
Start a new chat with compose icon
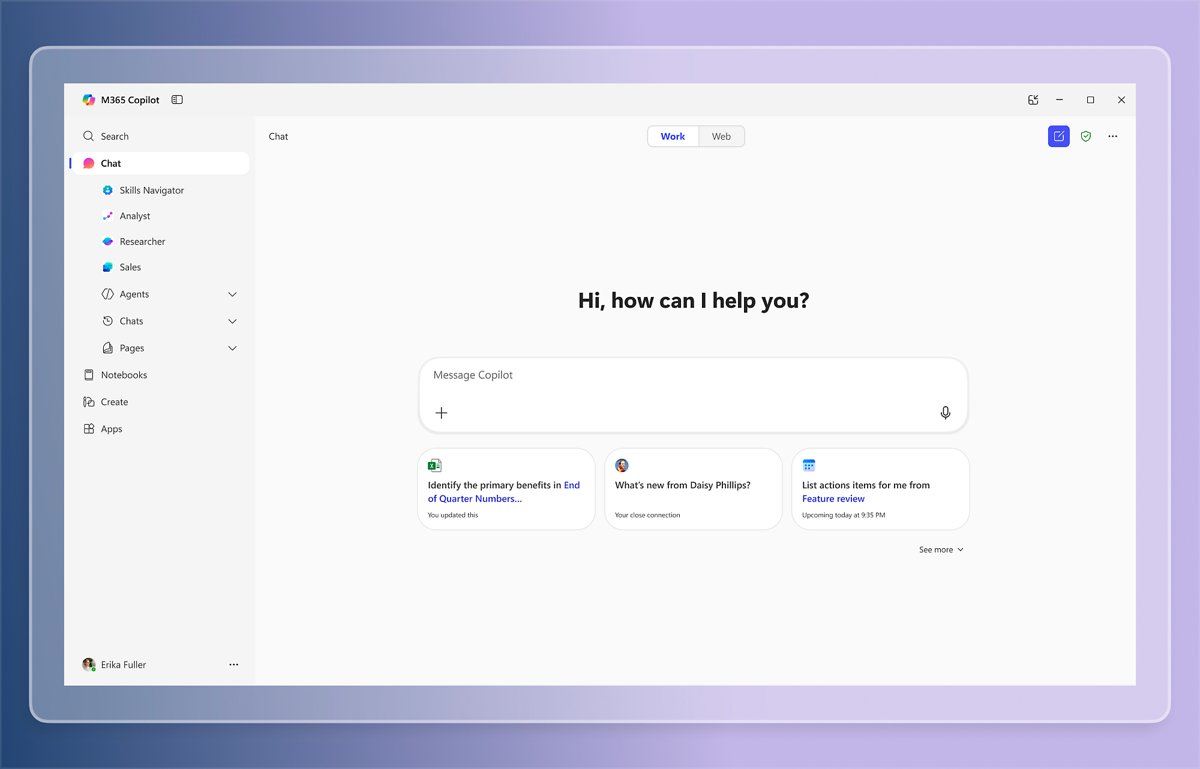pos(1058,136)
